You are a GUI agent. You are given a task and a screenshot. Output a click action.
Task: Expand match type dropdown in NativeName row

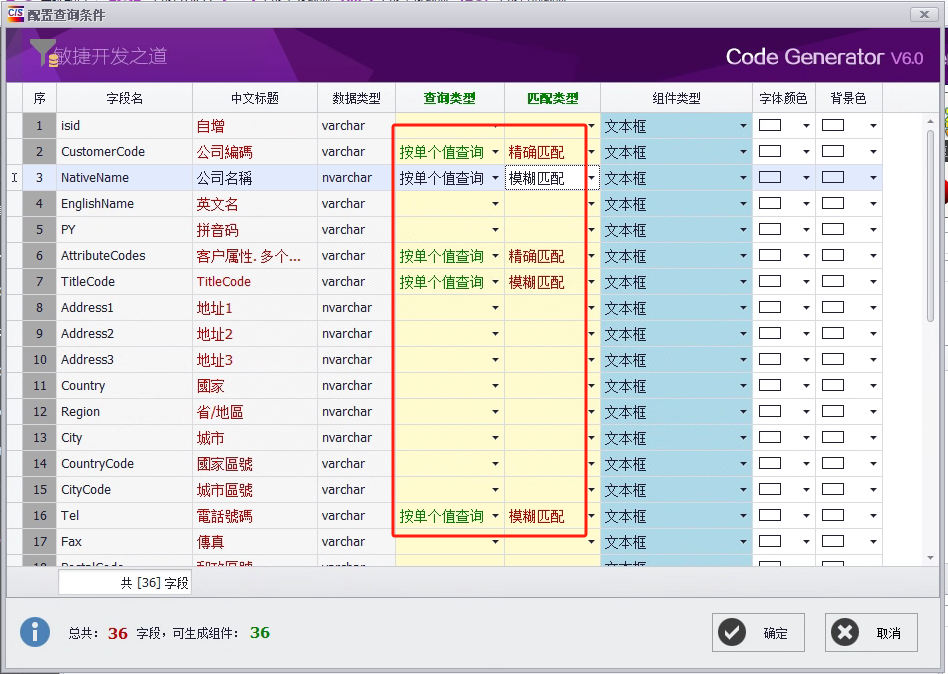(x=592, y=178)
